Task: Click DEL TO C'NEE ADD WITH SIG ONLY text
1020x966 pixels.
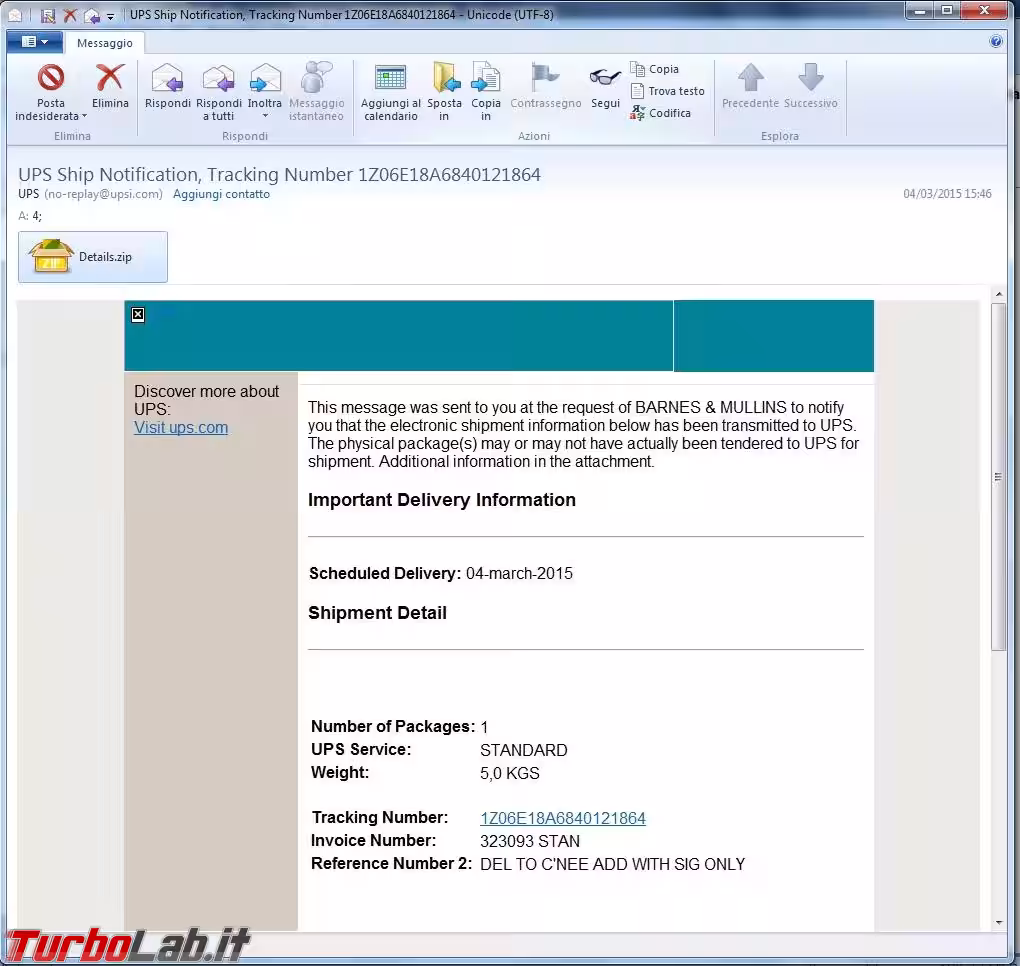Action: tap(612, 864)
